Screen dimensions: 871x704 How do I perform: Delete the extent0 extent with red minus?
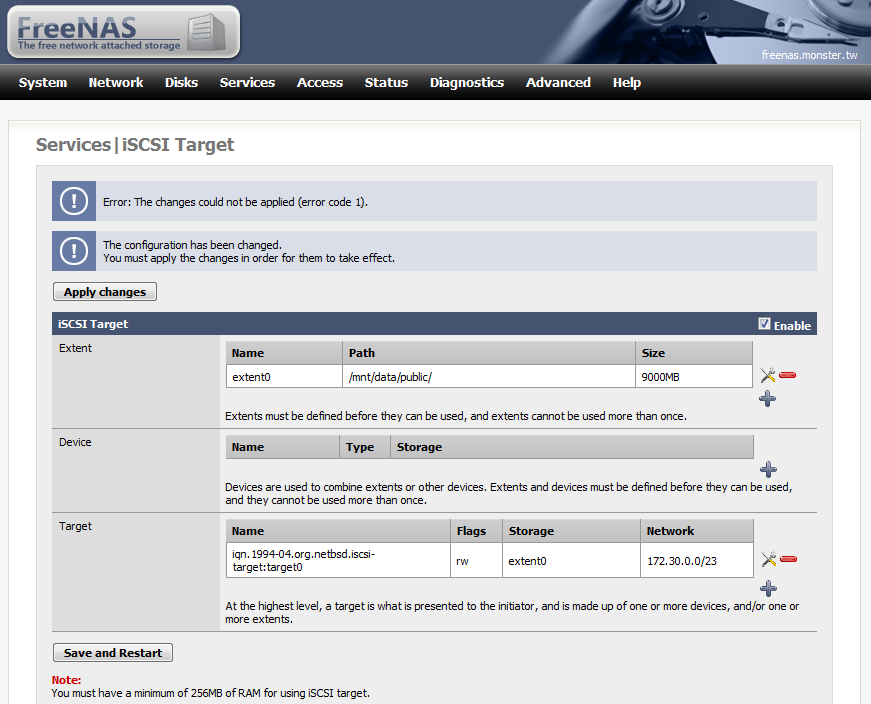788,376
